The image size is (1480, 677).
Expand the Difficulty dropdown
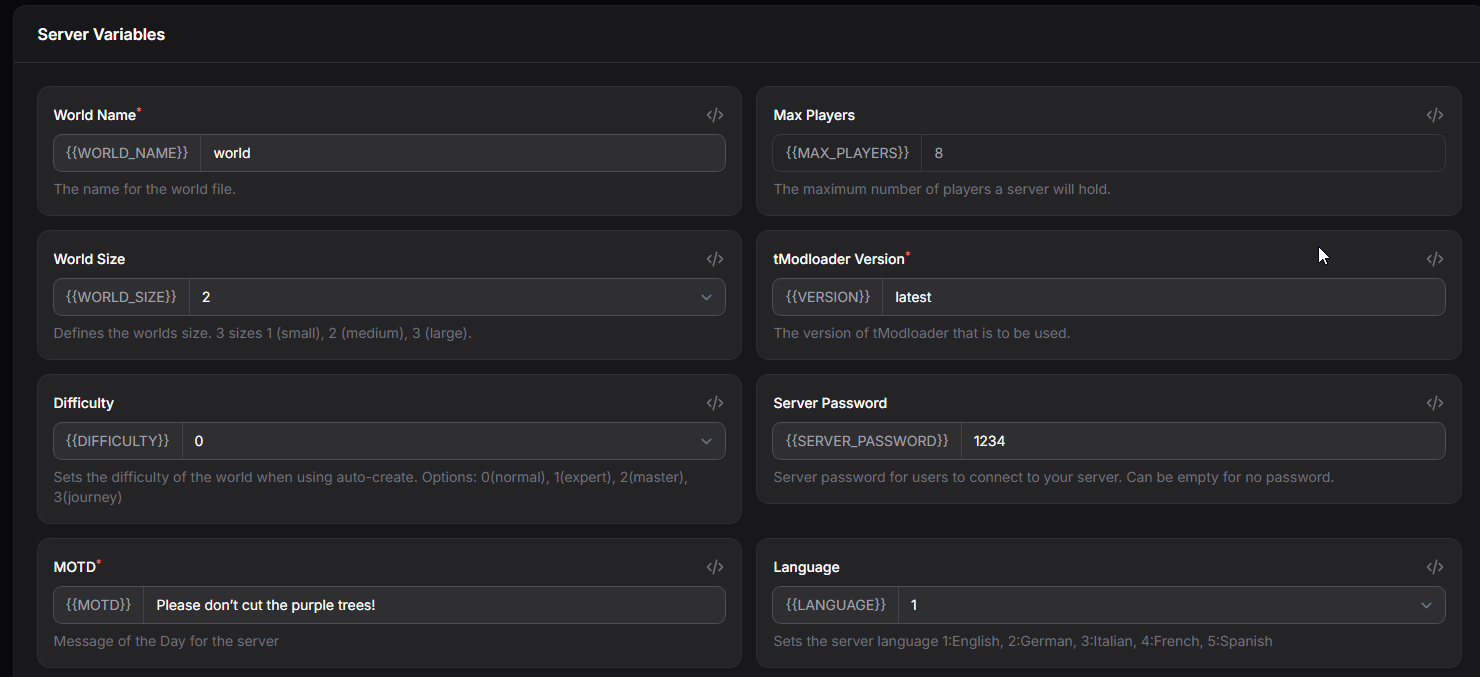pos(453,441)
